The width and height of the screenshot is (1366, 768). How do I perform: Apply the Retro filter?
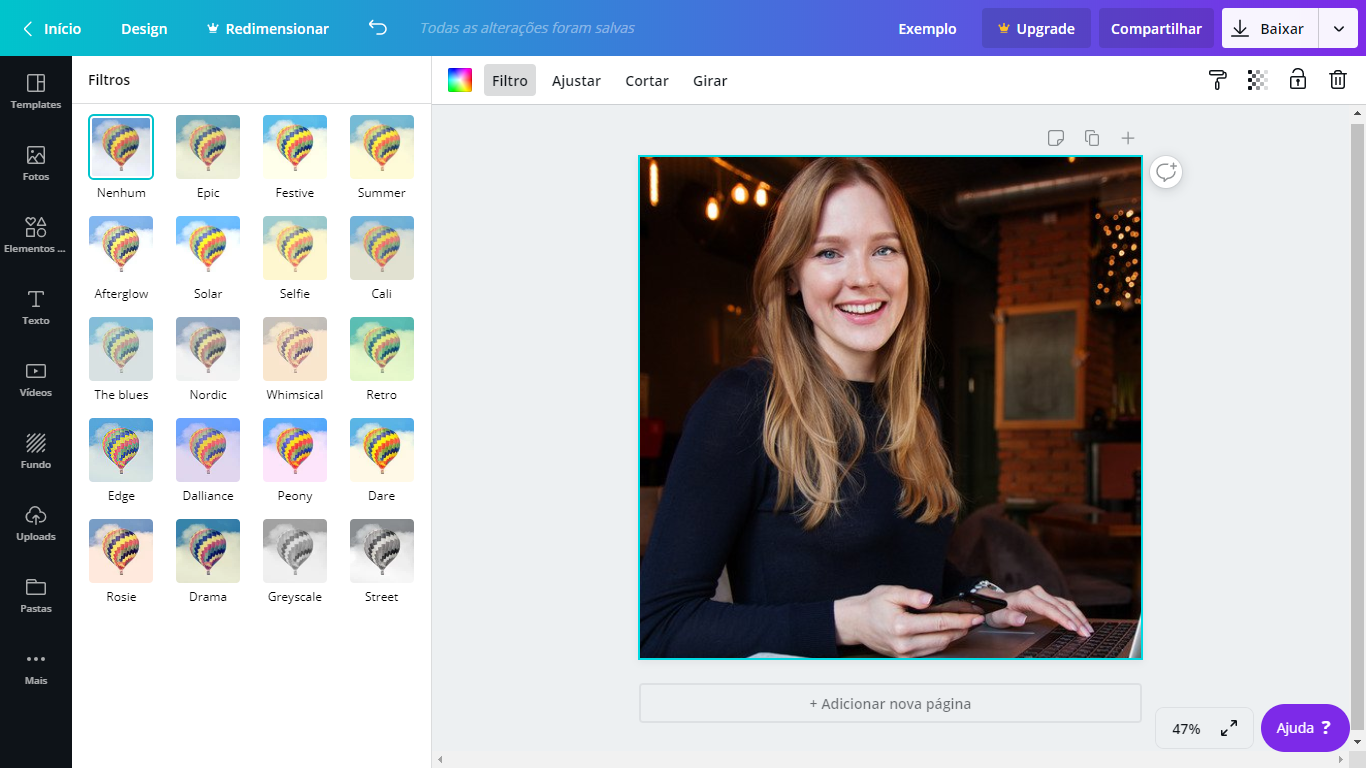click(382, 349)
